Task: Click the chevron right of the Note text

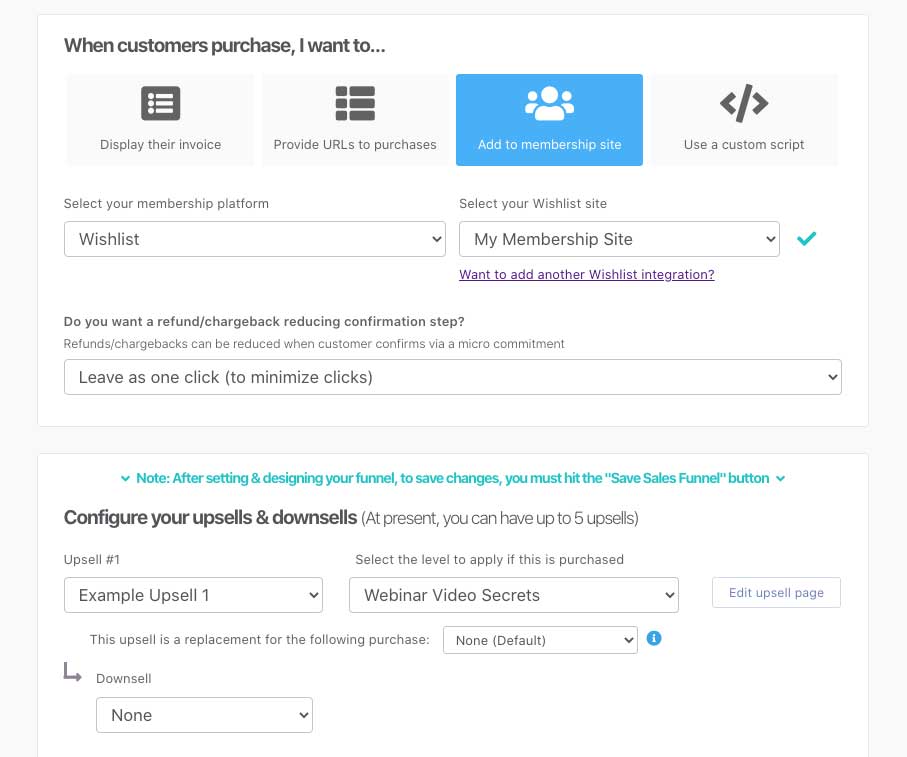Action: pyautogui.click(x=780, y=478)
